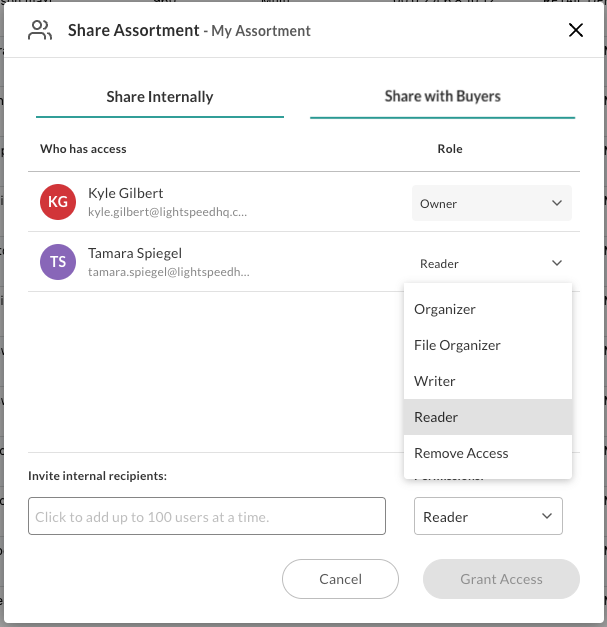Viewport: 607px width, 627px height.
Task: Pick Writer role option
Action: pos(488,381)
